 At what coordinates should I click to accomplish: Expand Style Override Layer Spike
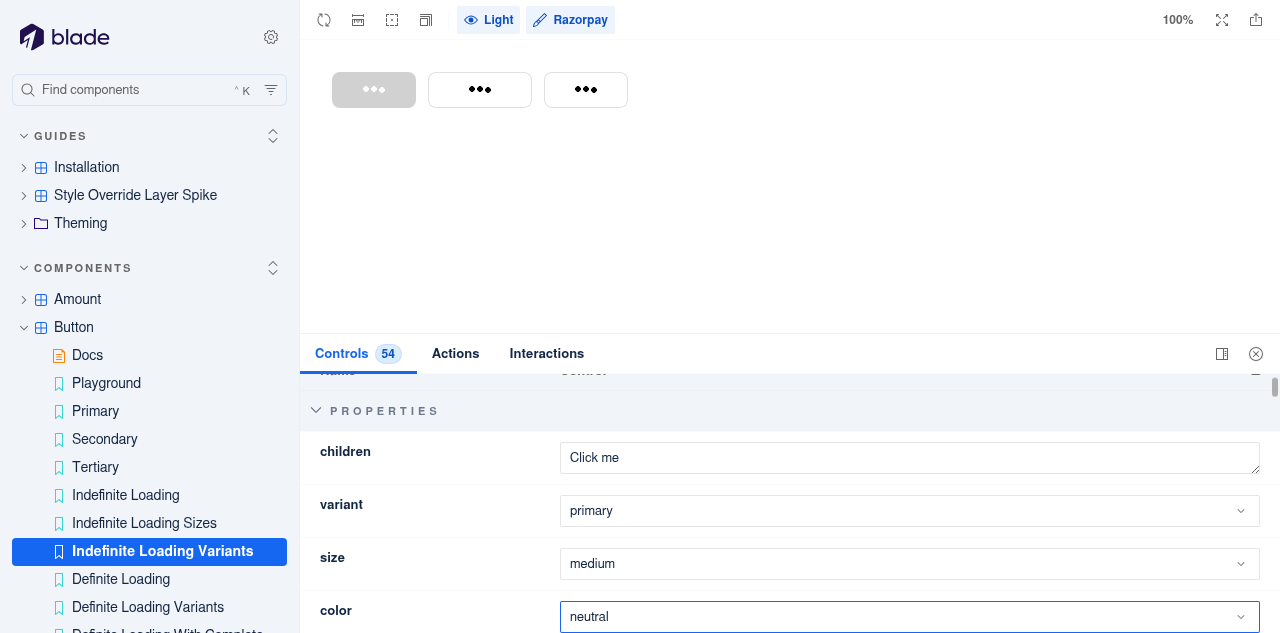pos(24,196)
